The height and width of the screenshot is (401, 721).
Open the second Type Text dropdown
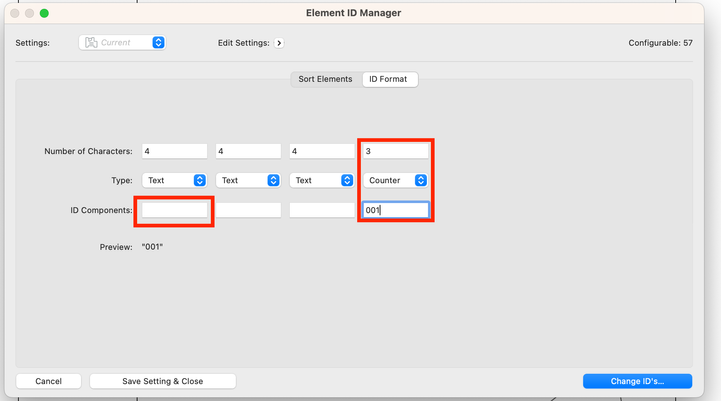click(248, 181)
